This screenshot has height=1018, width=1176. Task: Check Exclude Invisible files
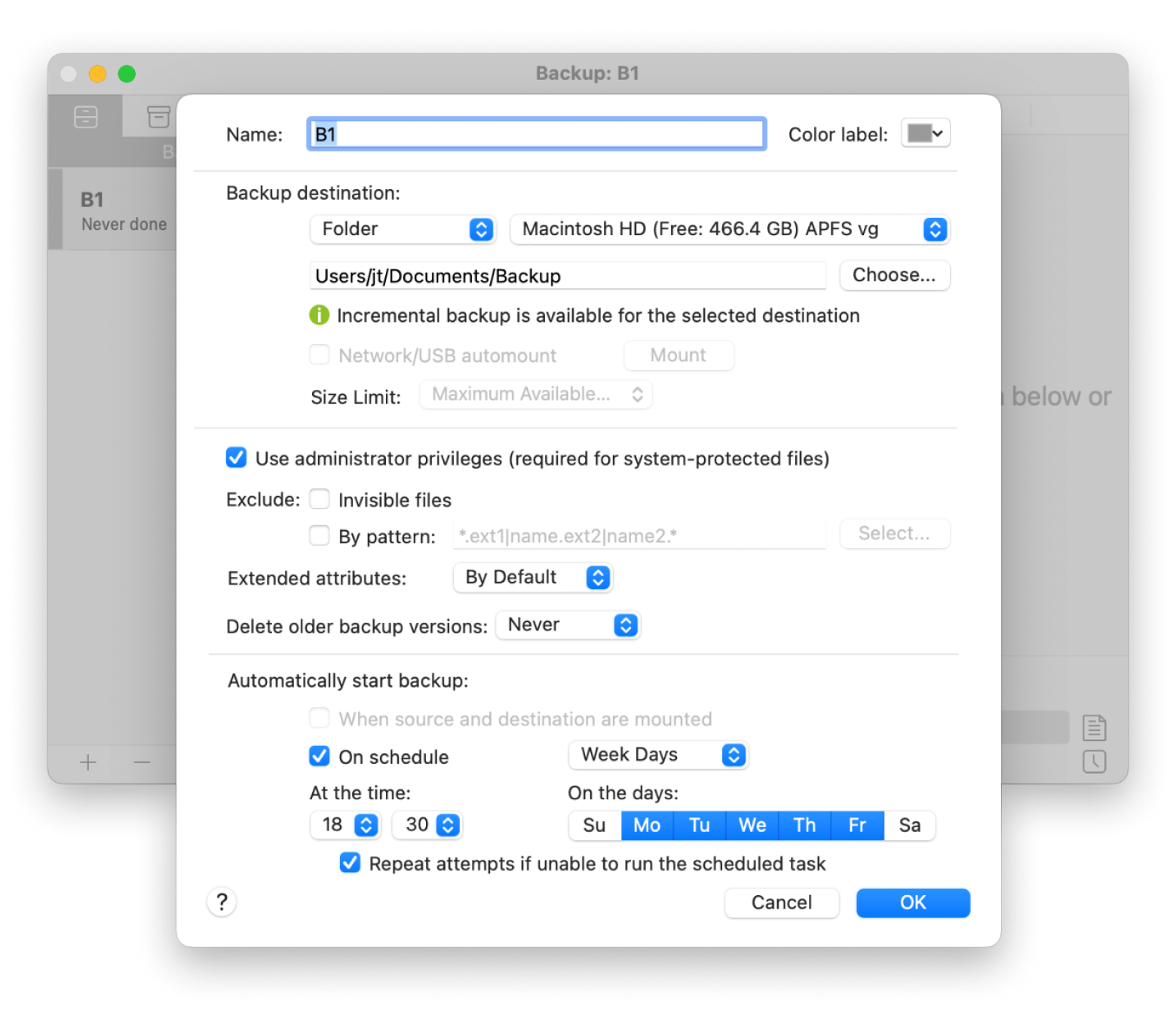click(x=320, y=499)
